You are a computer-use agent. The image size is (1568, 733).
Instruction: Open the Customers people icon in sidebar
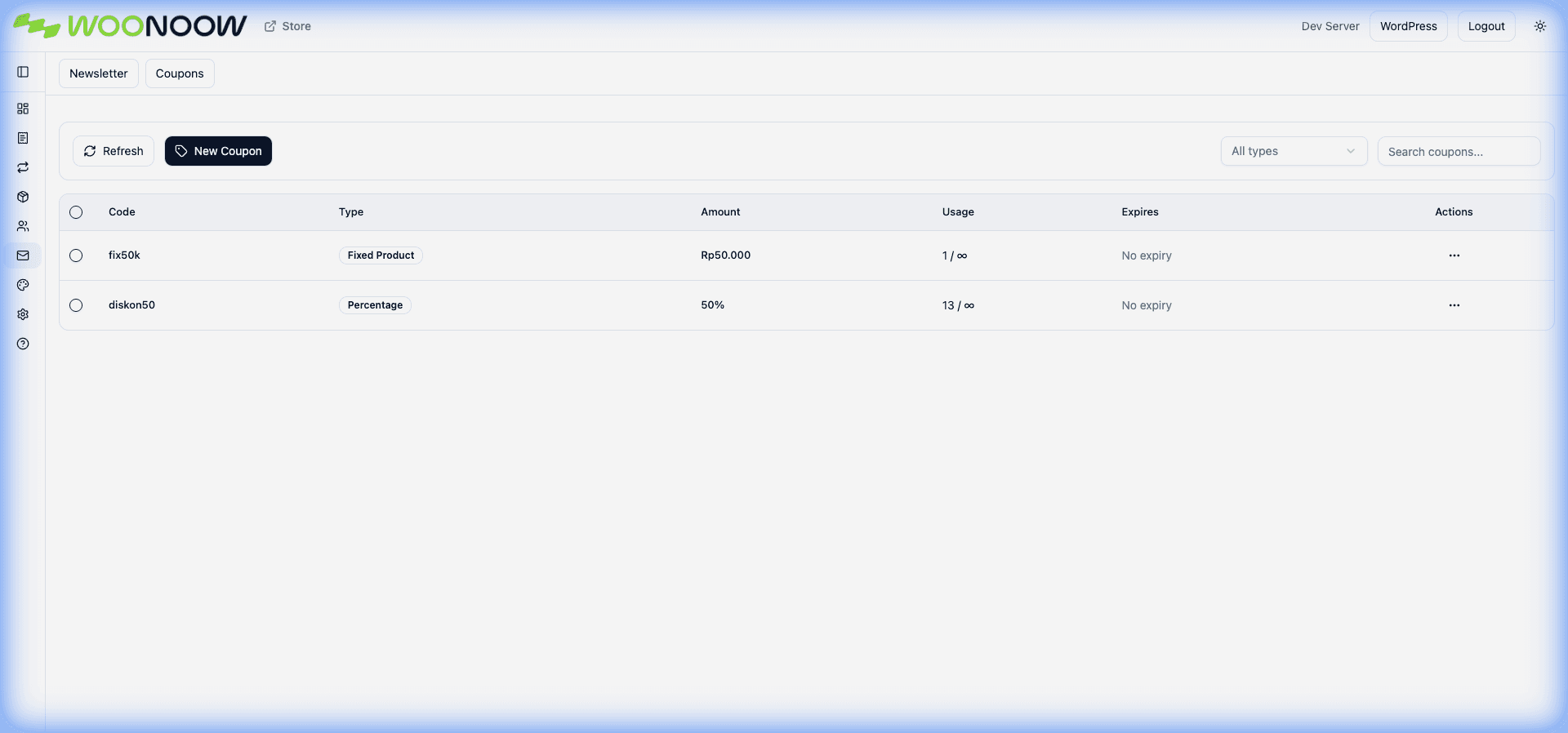coord(23,226)
